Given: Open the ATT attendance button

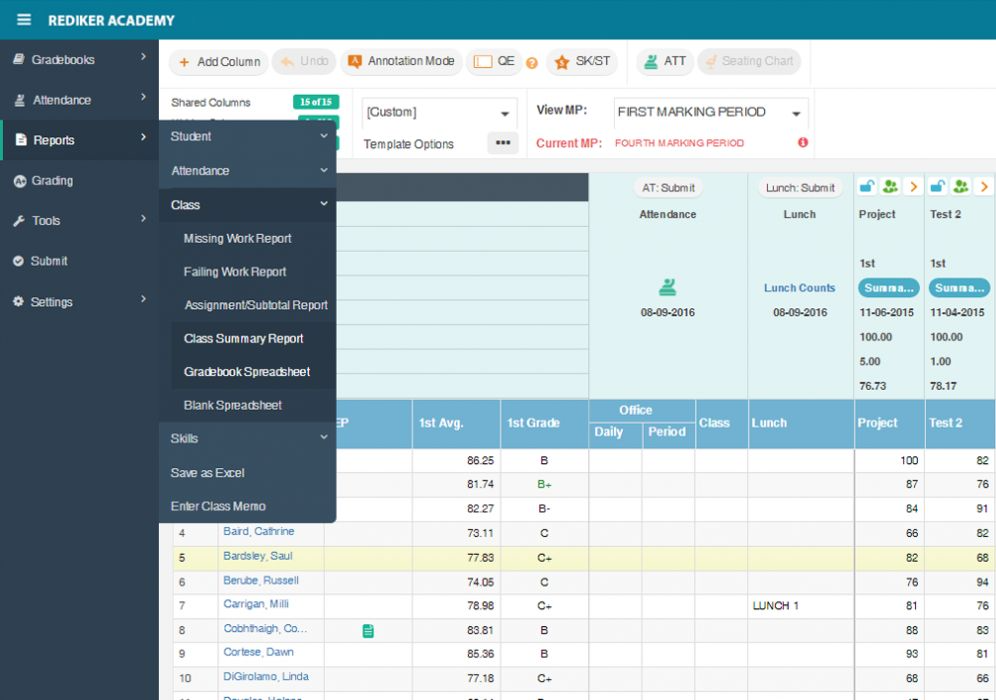Looking at the screenshot, I should (664, 62).
